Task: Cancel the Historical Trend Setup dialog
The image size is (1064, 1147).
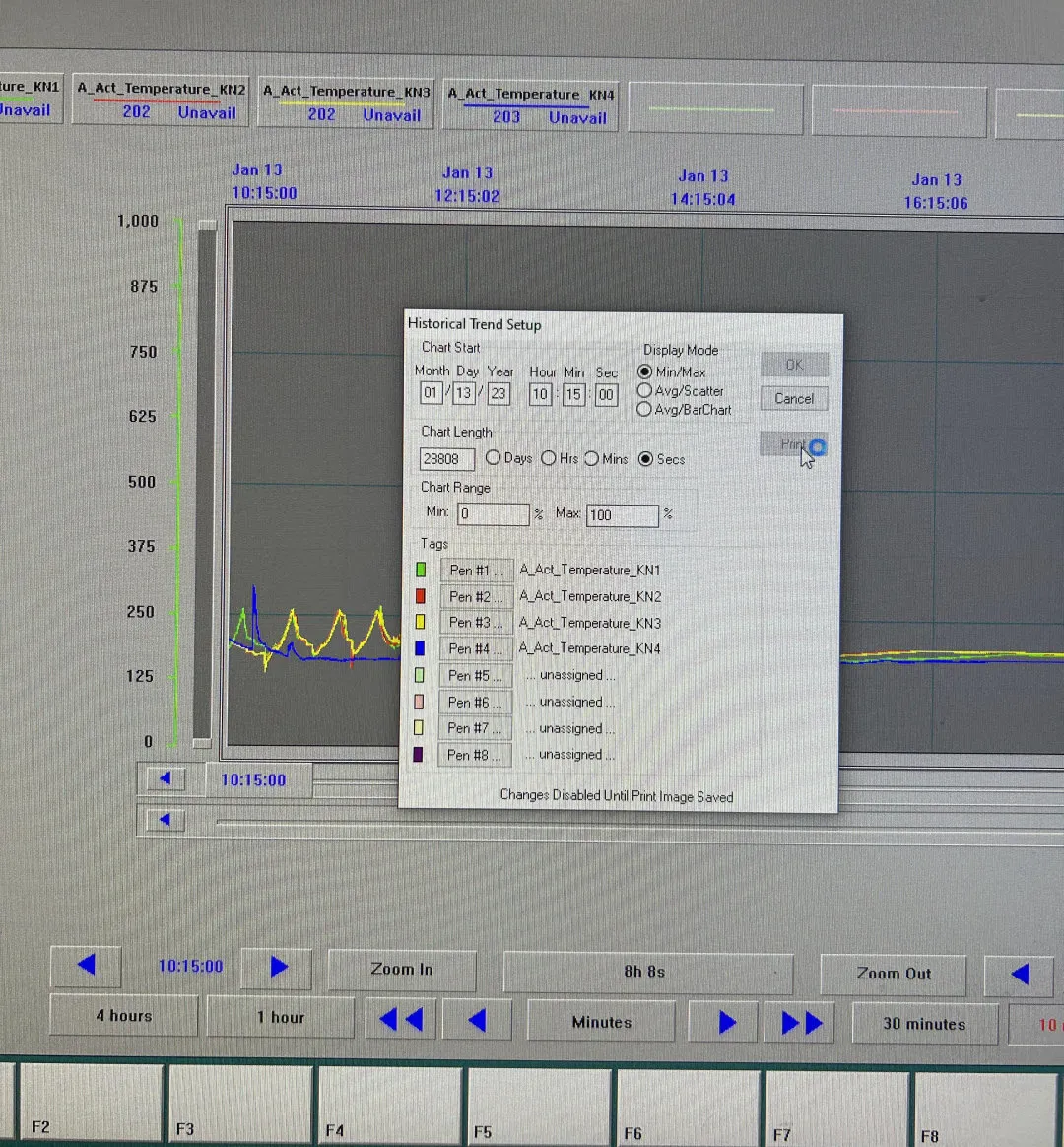Action: tap(794, 399)
